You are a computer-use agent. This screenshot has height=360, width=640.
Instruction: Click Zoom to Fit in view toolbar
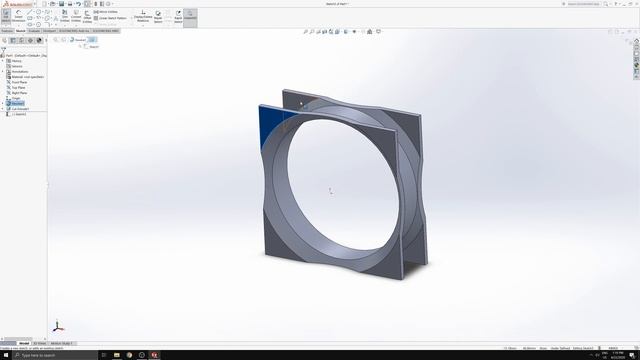tap(305, 31)
